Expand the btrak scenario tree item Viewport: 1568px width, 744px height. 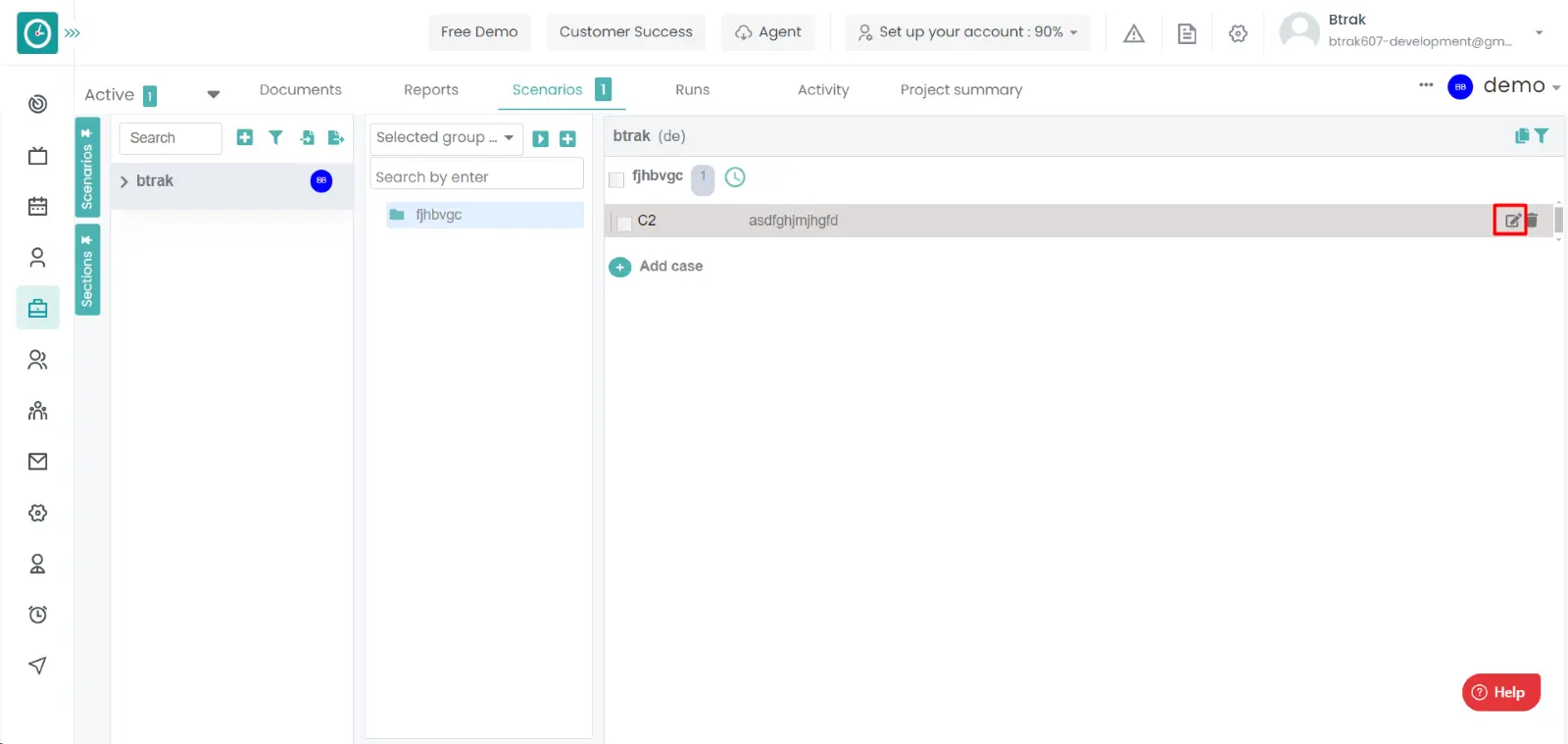[x=124, y=181]
